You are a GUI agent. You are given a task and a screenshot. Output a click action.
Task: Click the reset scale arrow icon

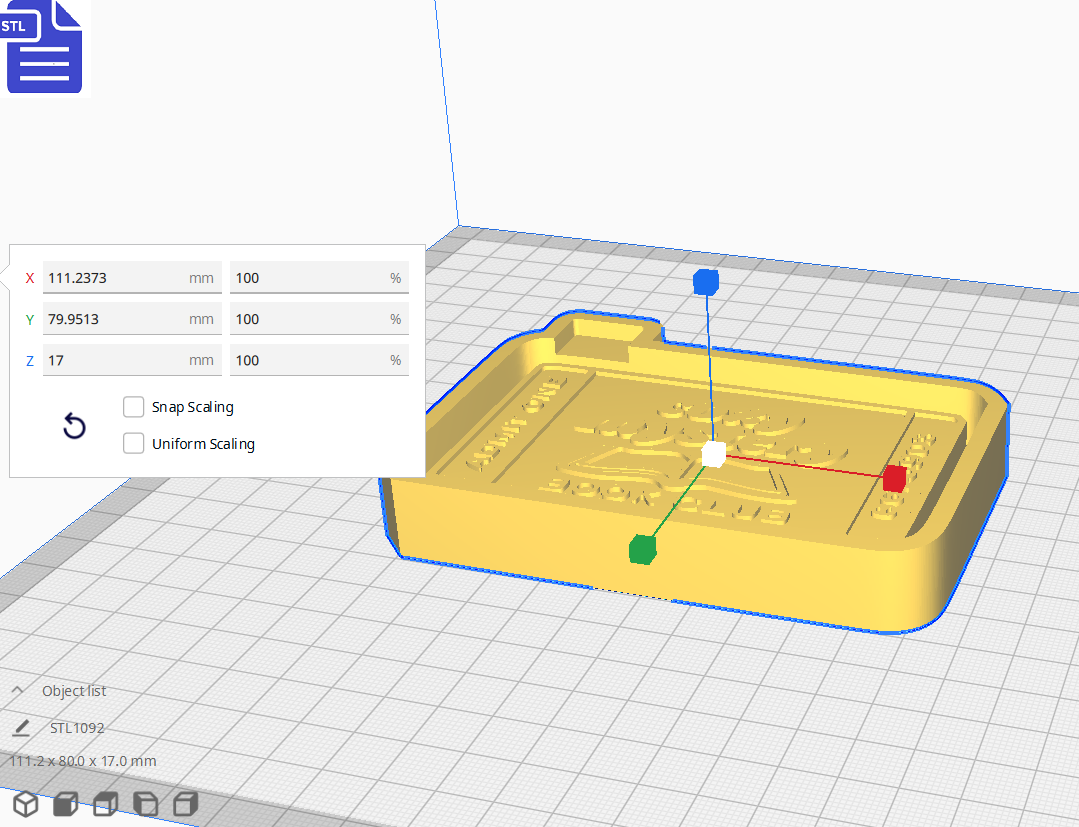[74, 427]
